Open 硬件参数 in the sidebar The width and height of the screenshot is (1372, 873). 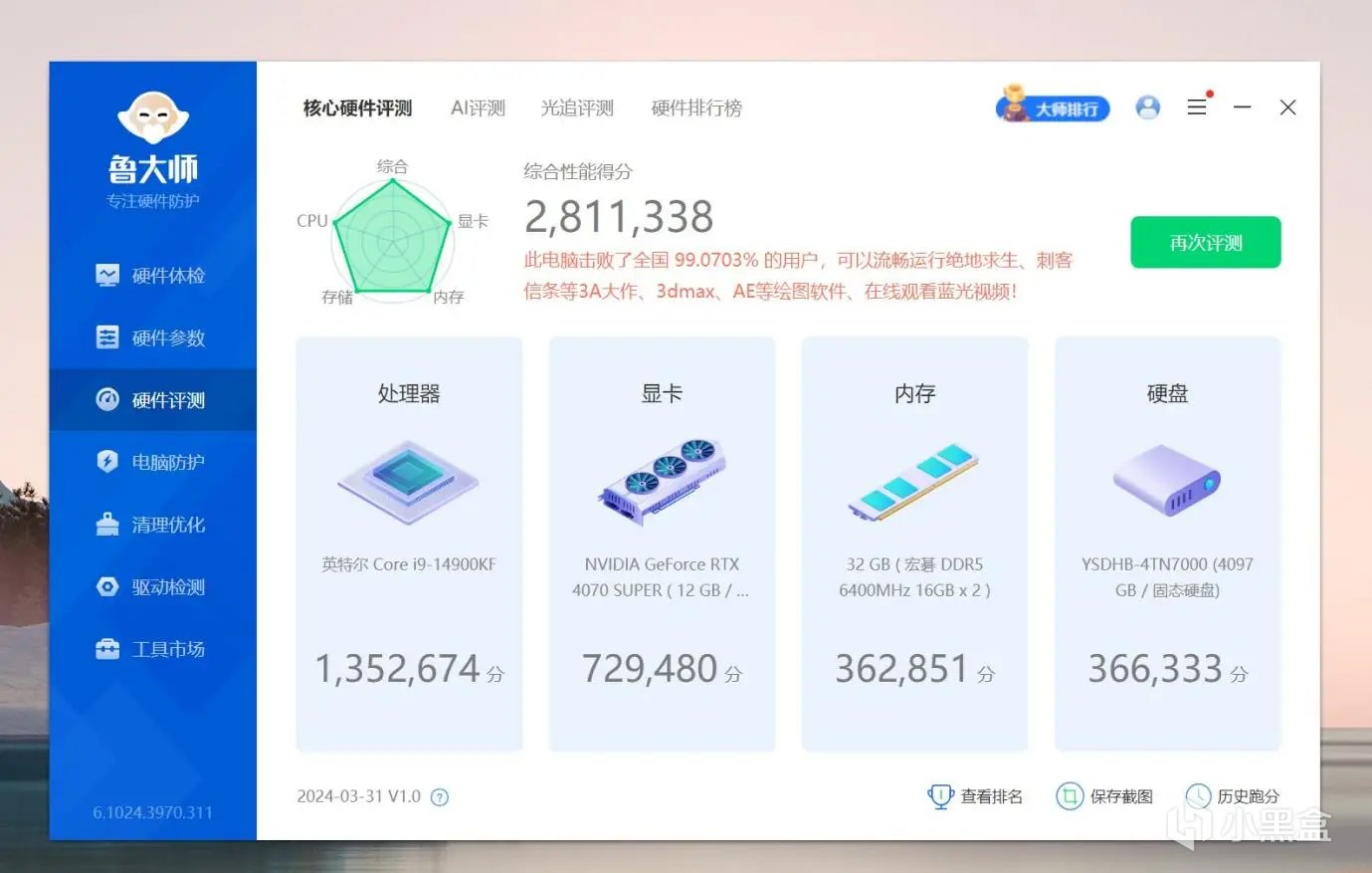(152, 337)
